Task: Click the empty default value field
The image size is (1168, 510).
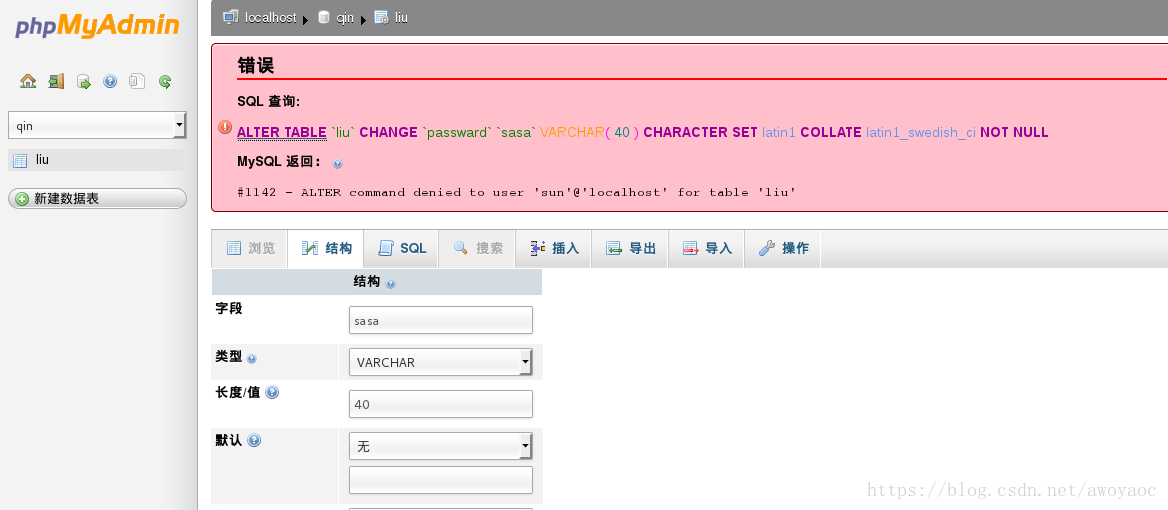Action: (x=440, y=480)
